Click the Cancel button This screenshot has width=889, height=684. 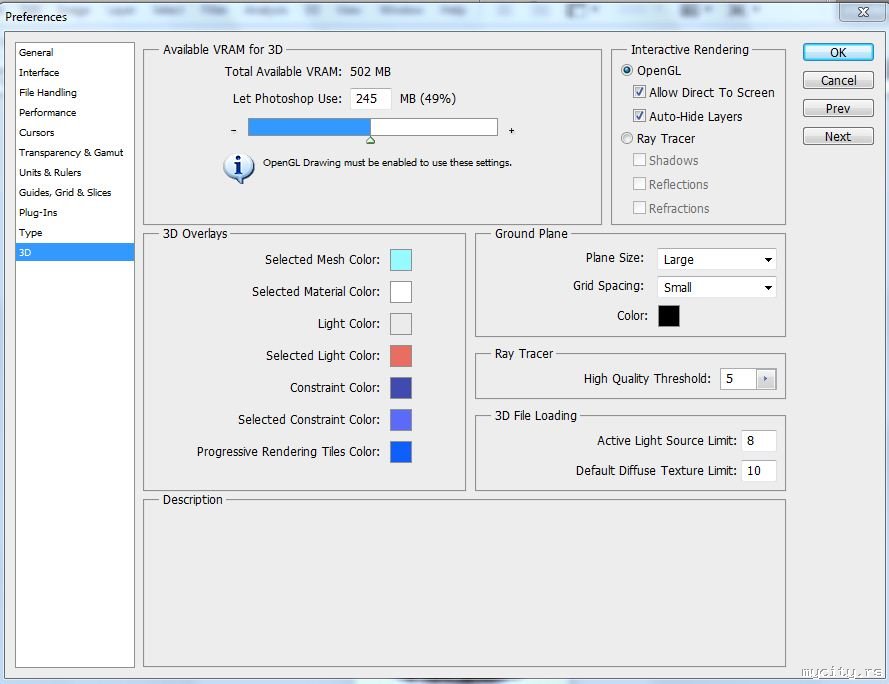[838, 80]
